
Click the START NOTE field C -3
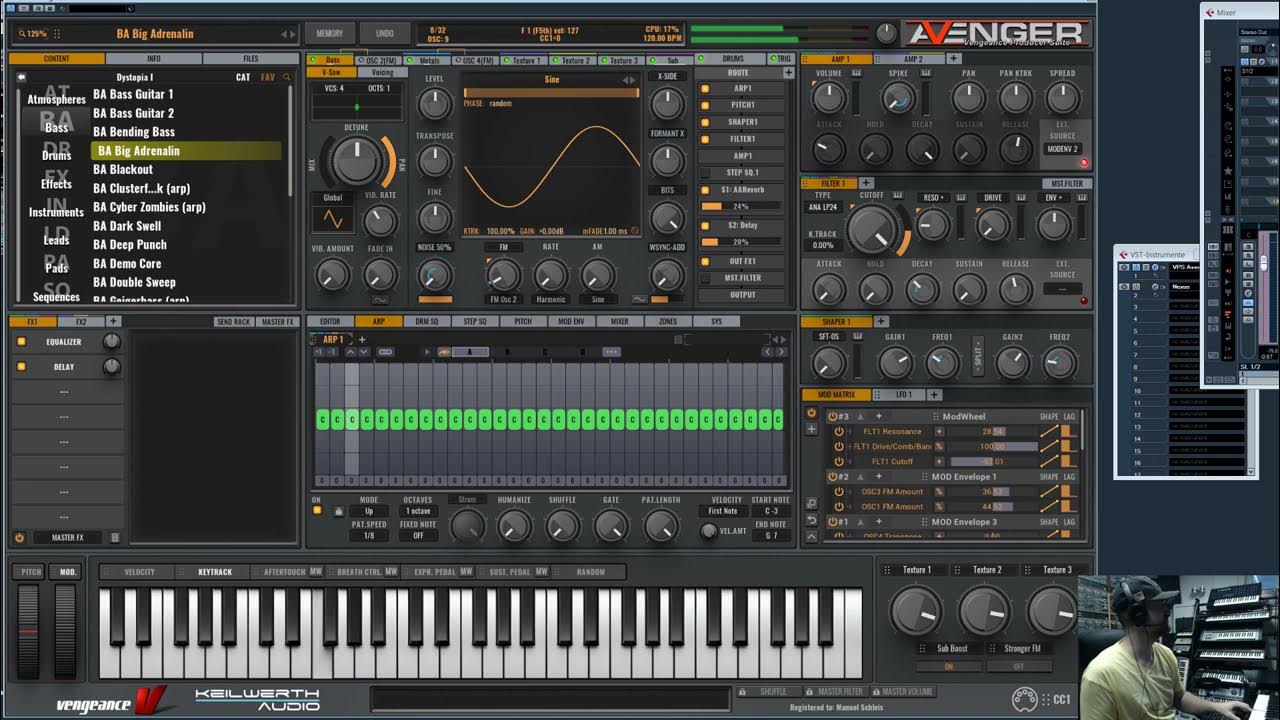(x=771, y=511)
